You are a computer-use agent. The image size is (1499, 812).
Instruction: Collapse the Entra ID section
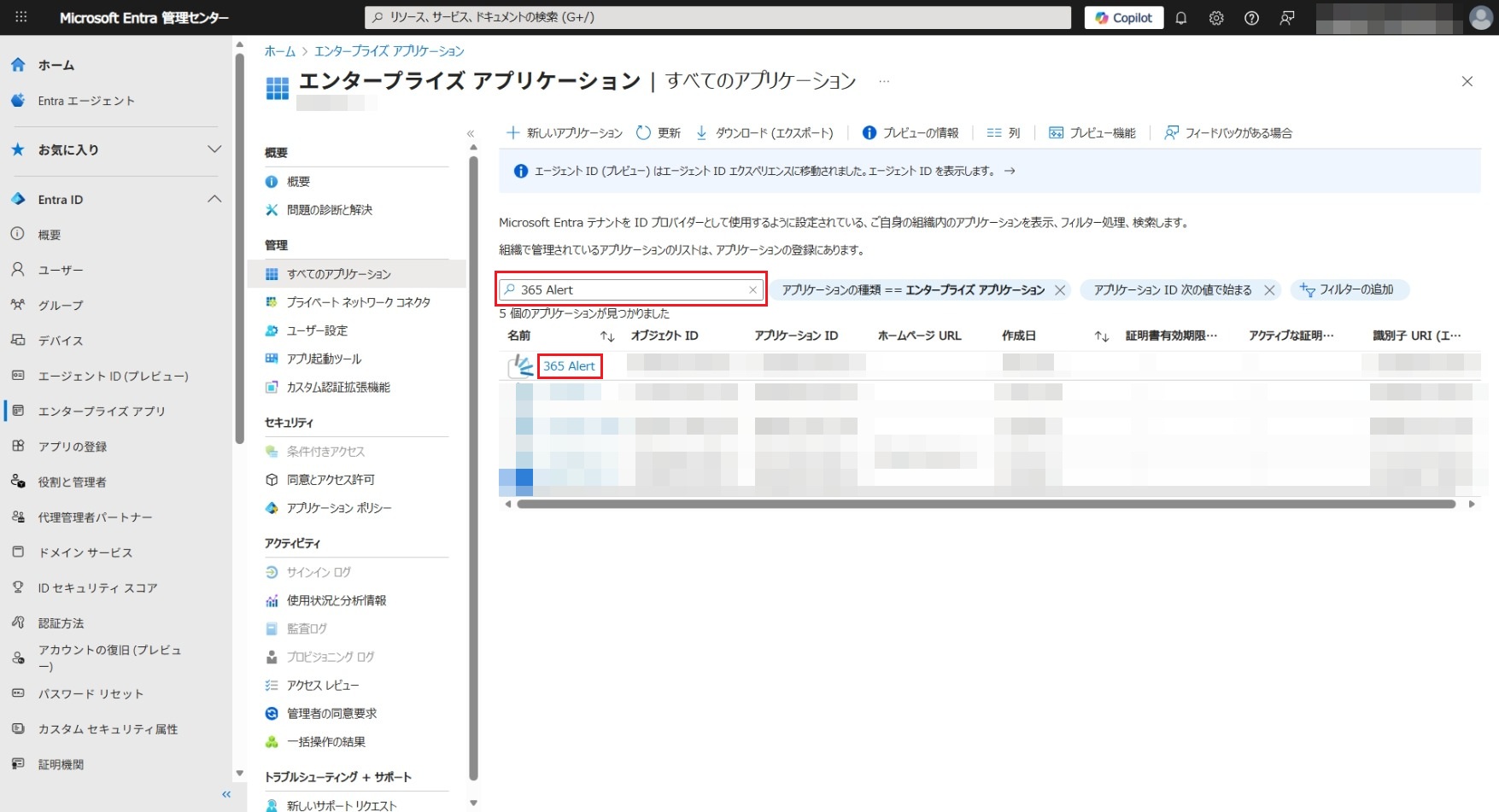pos(214,199)
